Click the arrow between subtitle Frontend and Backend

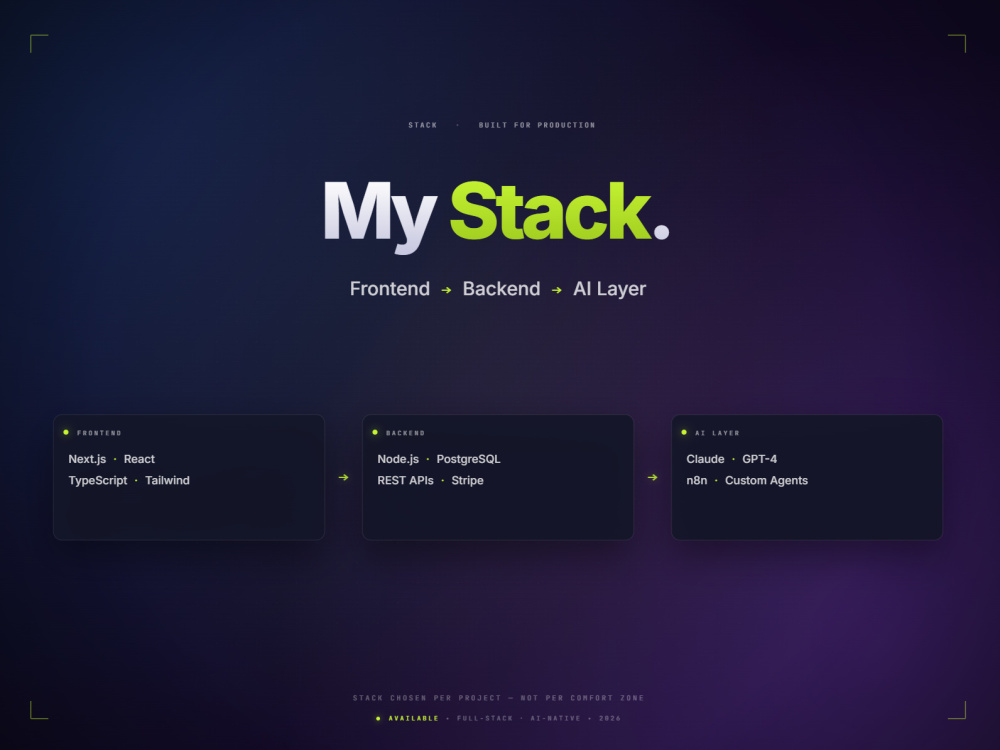[446, 290]
